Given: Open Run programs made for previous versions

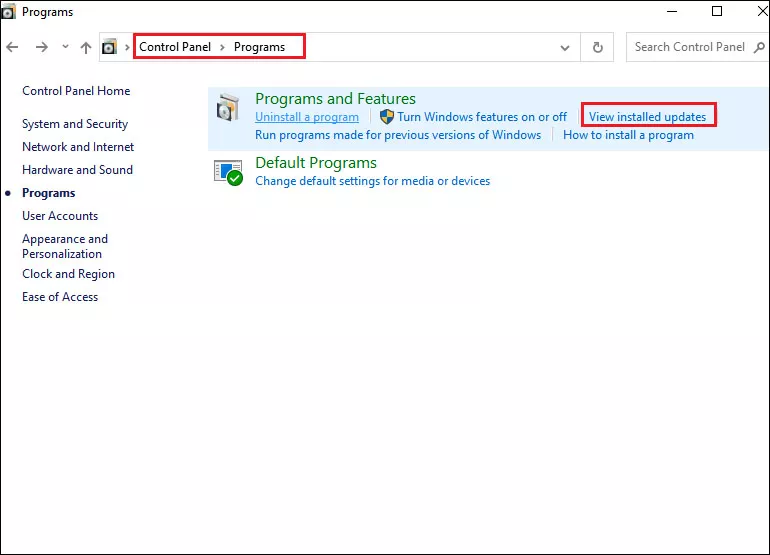Looking at the screenshot, I should [x=398, y=135].
